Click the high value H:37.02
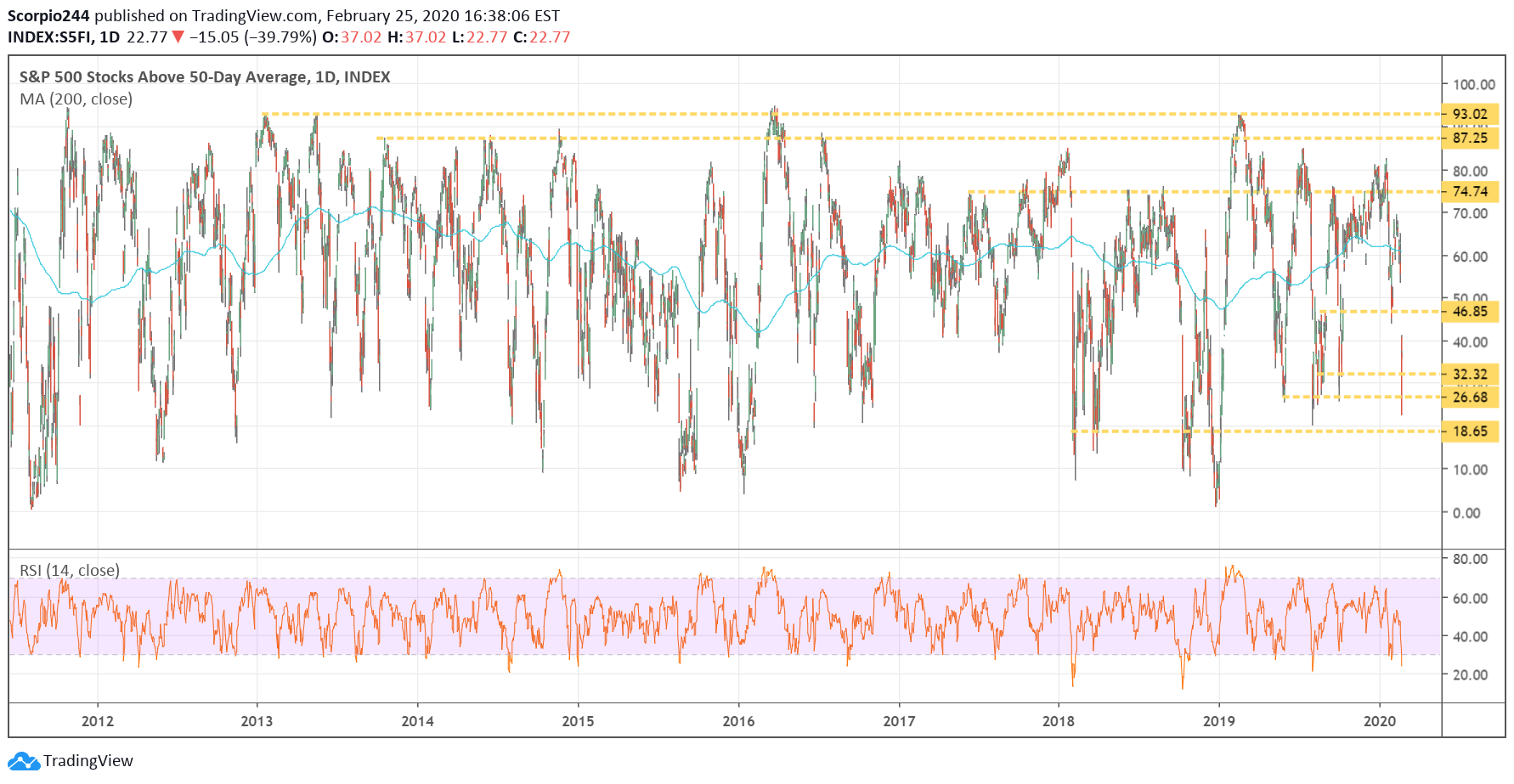The image size is (1514, 784). pyautogui.click(x=416, y=37)
